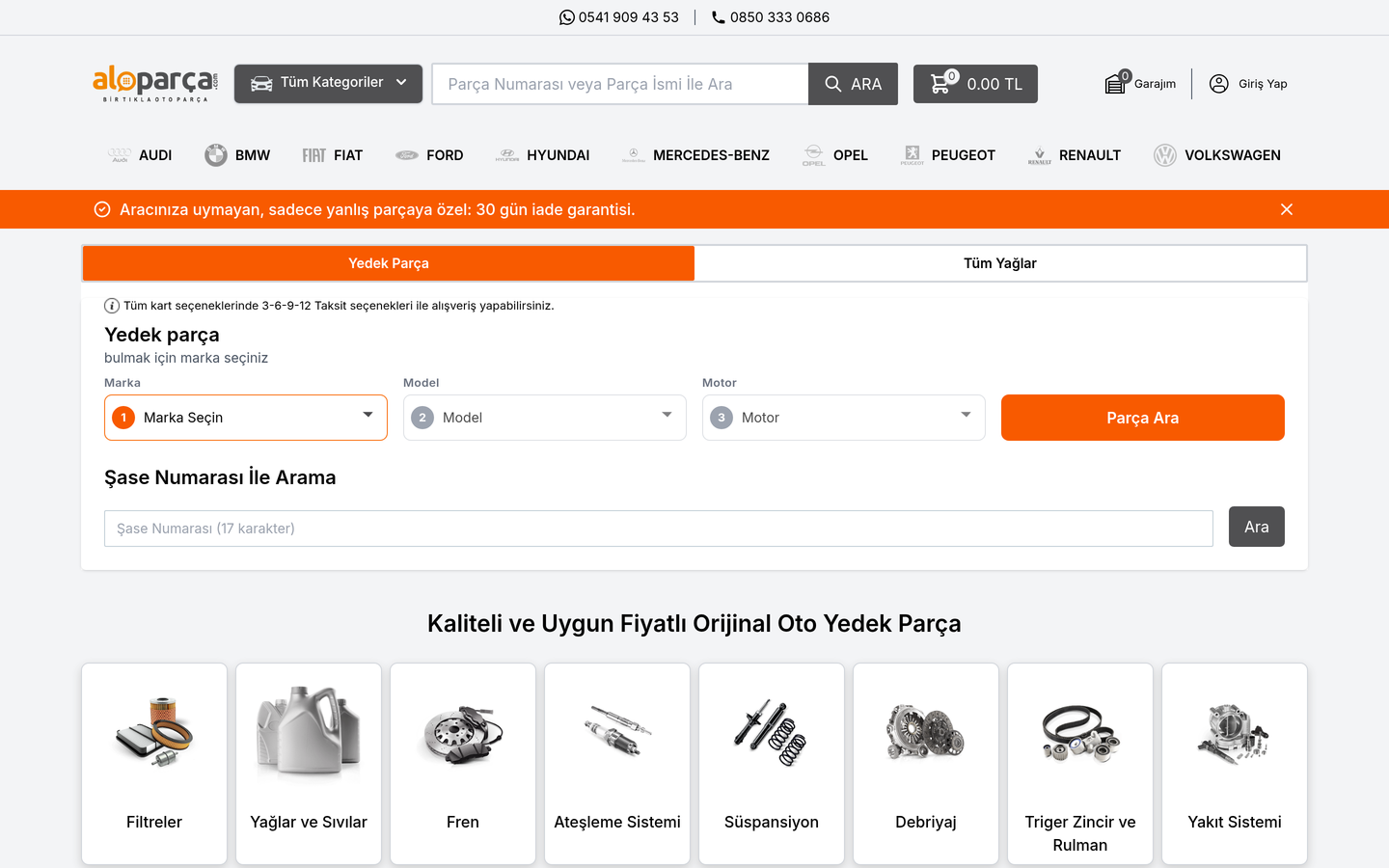Close the orange guarantee banner

1287,209
